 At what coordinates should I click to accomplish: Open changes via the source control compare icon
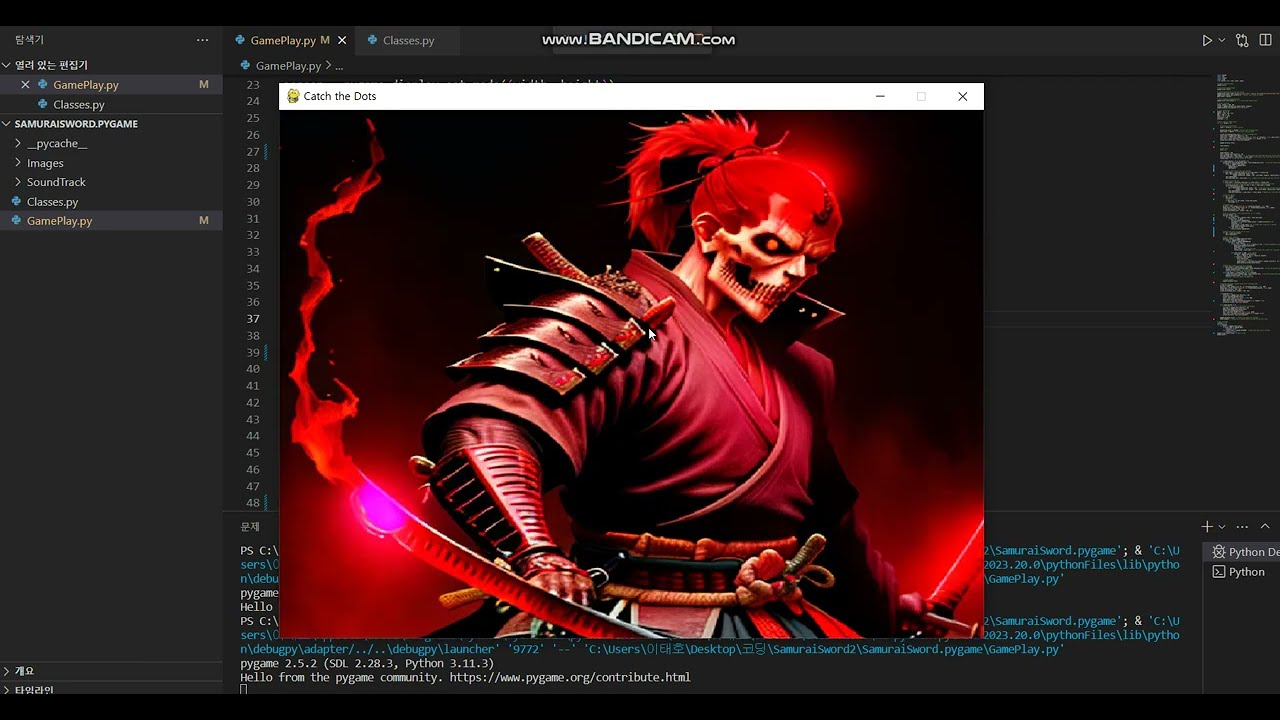pyautogui.click(x=1243, y=41)
